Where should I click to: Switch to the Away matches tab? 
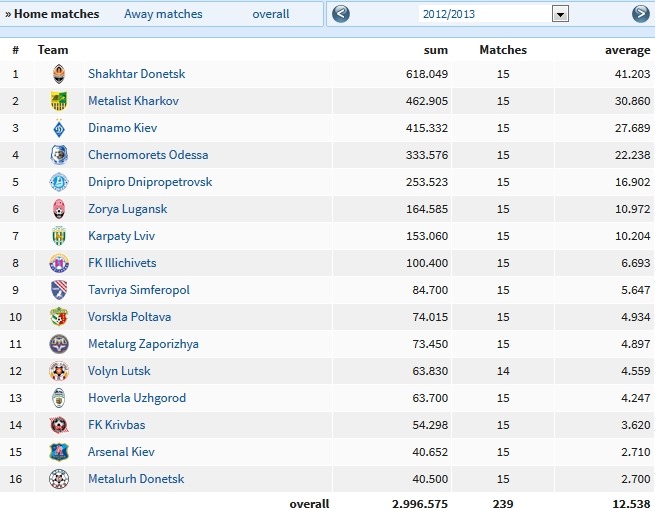(163, 14)
